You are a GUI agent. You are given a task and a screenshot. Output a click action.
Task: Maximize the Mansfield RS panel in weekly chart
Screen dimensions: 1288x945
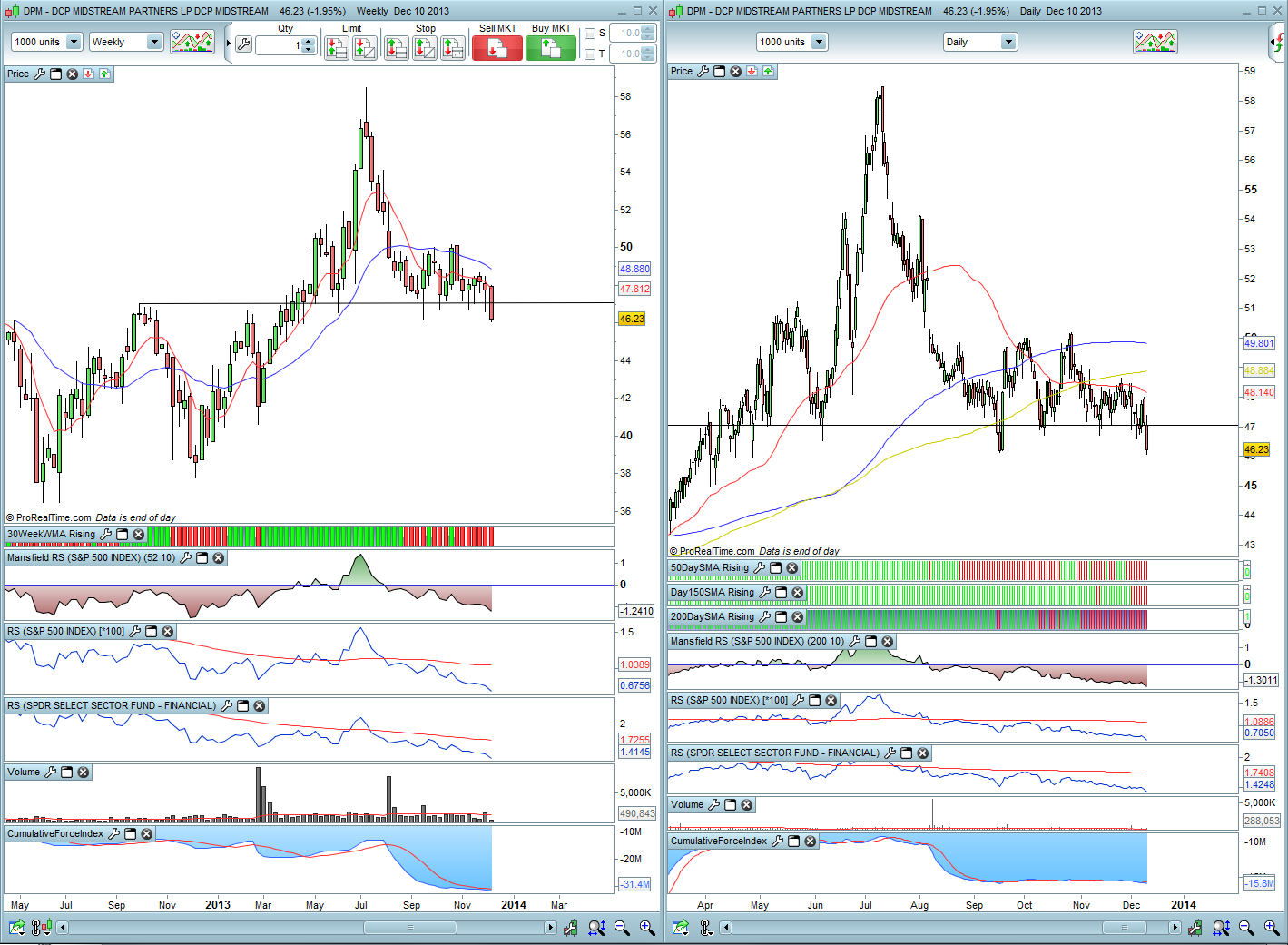click(202, 558)
